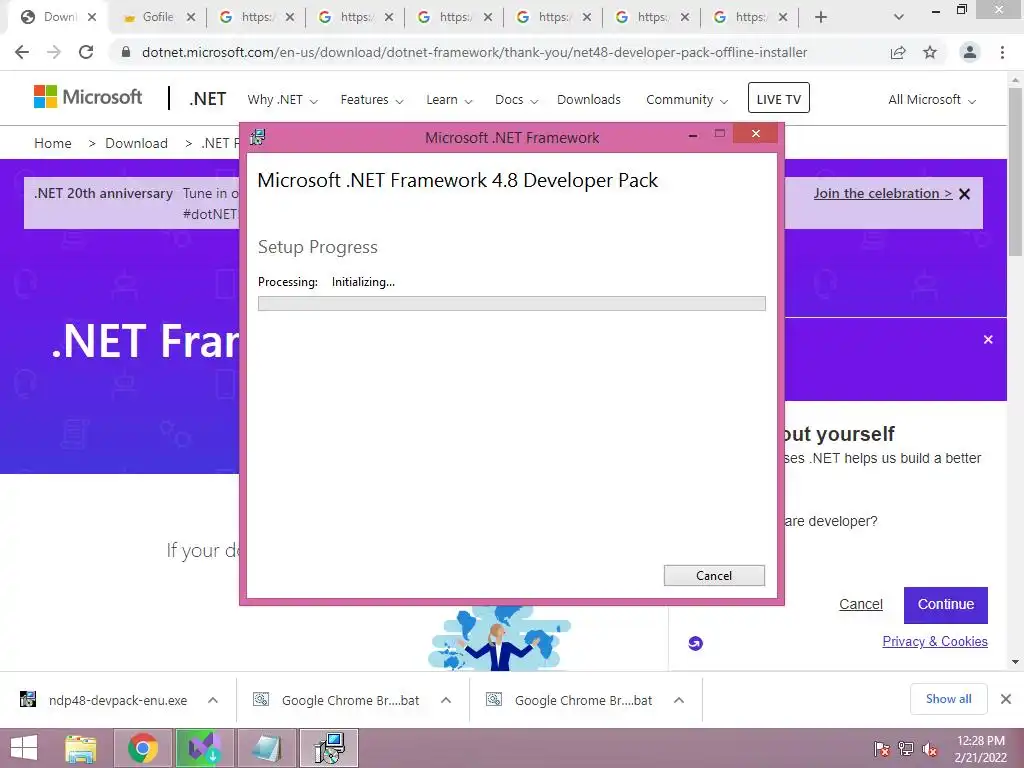The height and width of the screenshot is (768, 1024).
Task: Open Visual Studio Installer taskbar icon
Action: 204,748
